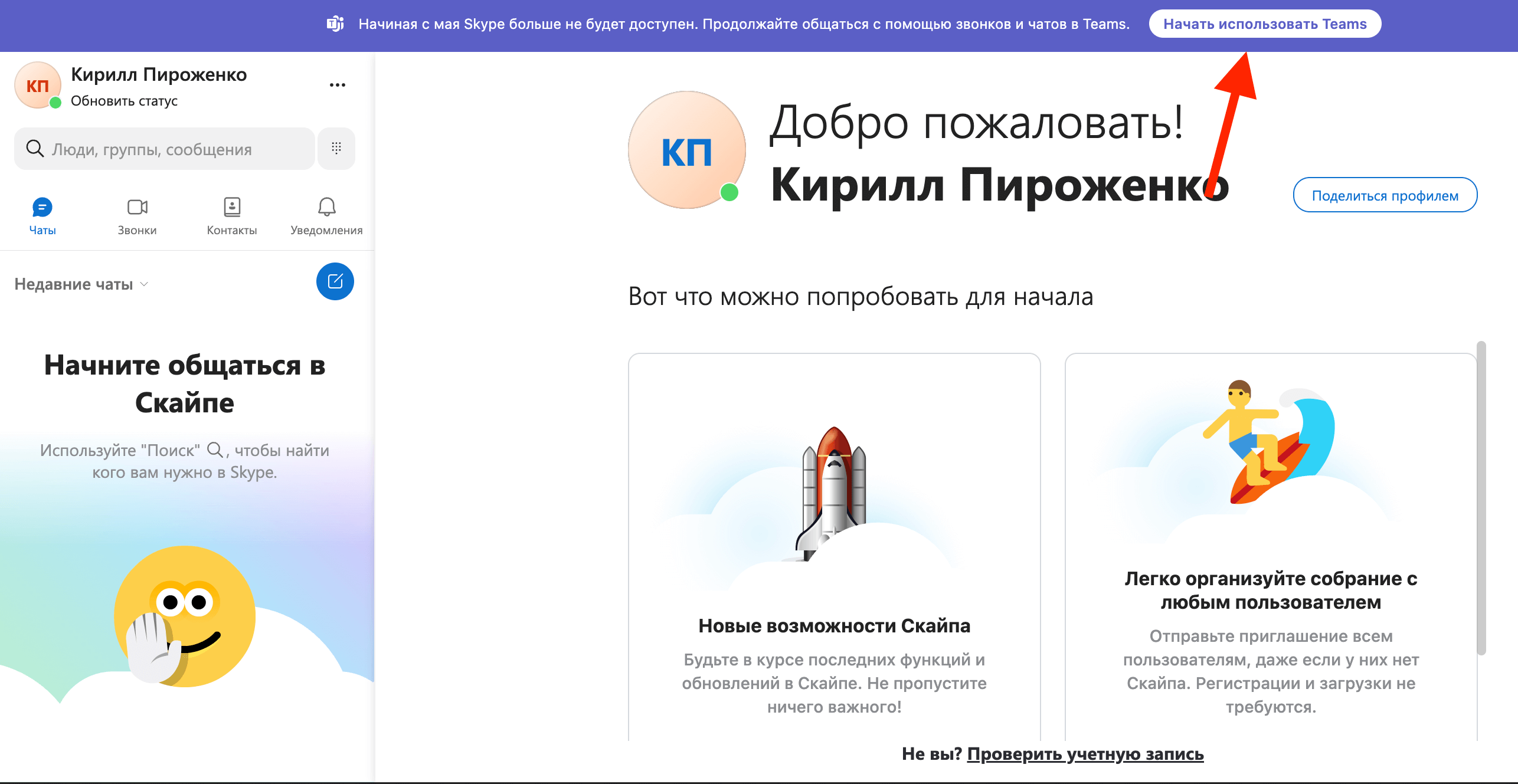The height and width of the screenshot is (784, 1518).
Task: Collapse the Недавние чаты chevron
Action: [x=145, y=284]
